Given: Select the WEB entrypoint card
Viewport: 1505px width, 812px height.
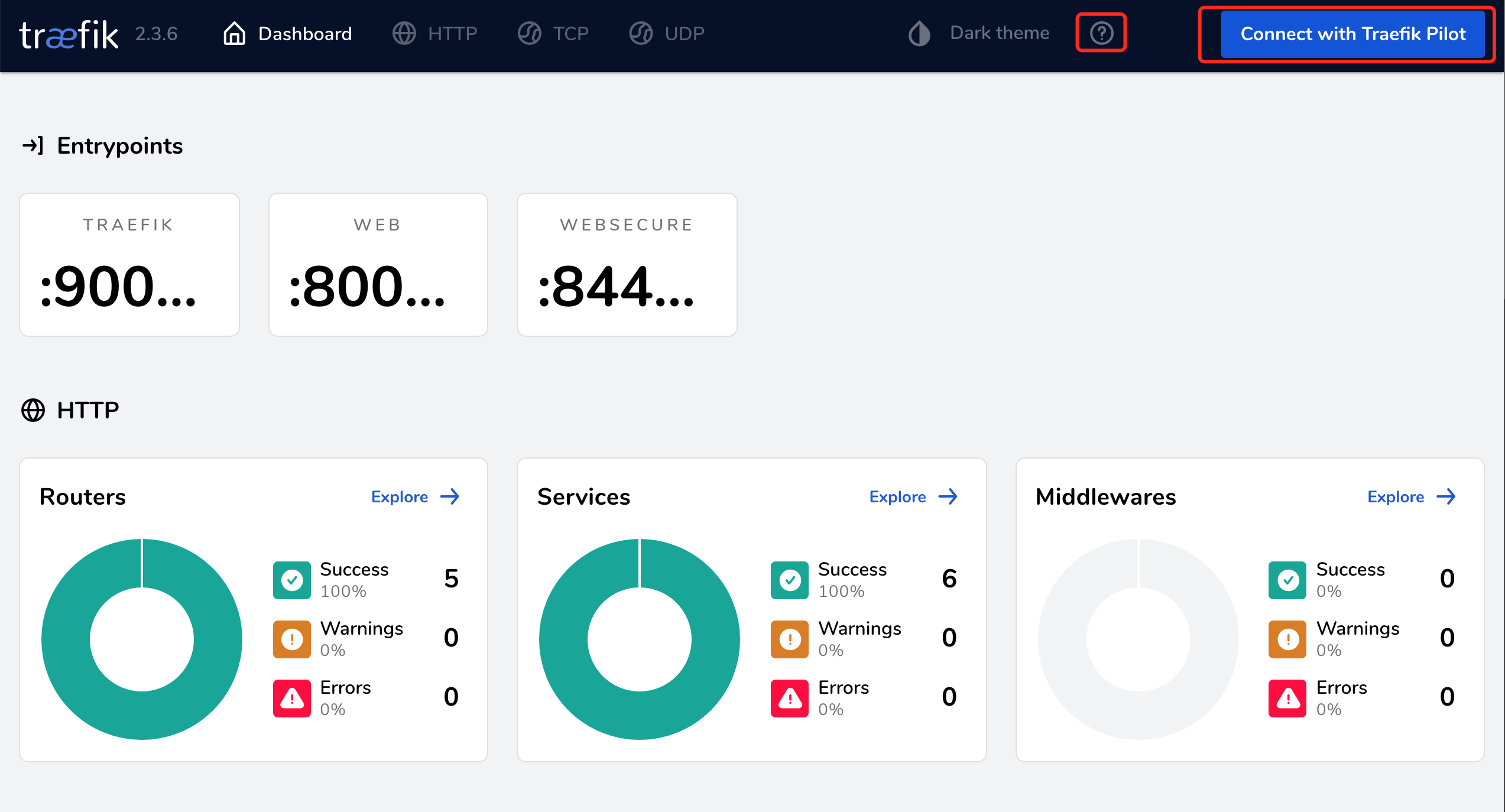Looking at the screenshot, I should pyautogui.click(x=378, y=265).
